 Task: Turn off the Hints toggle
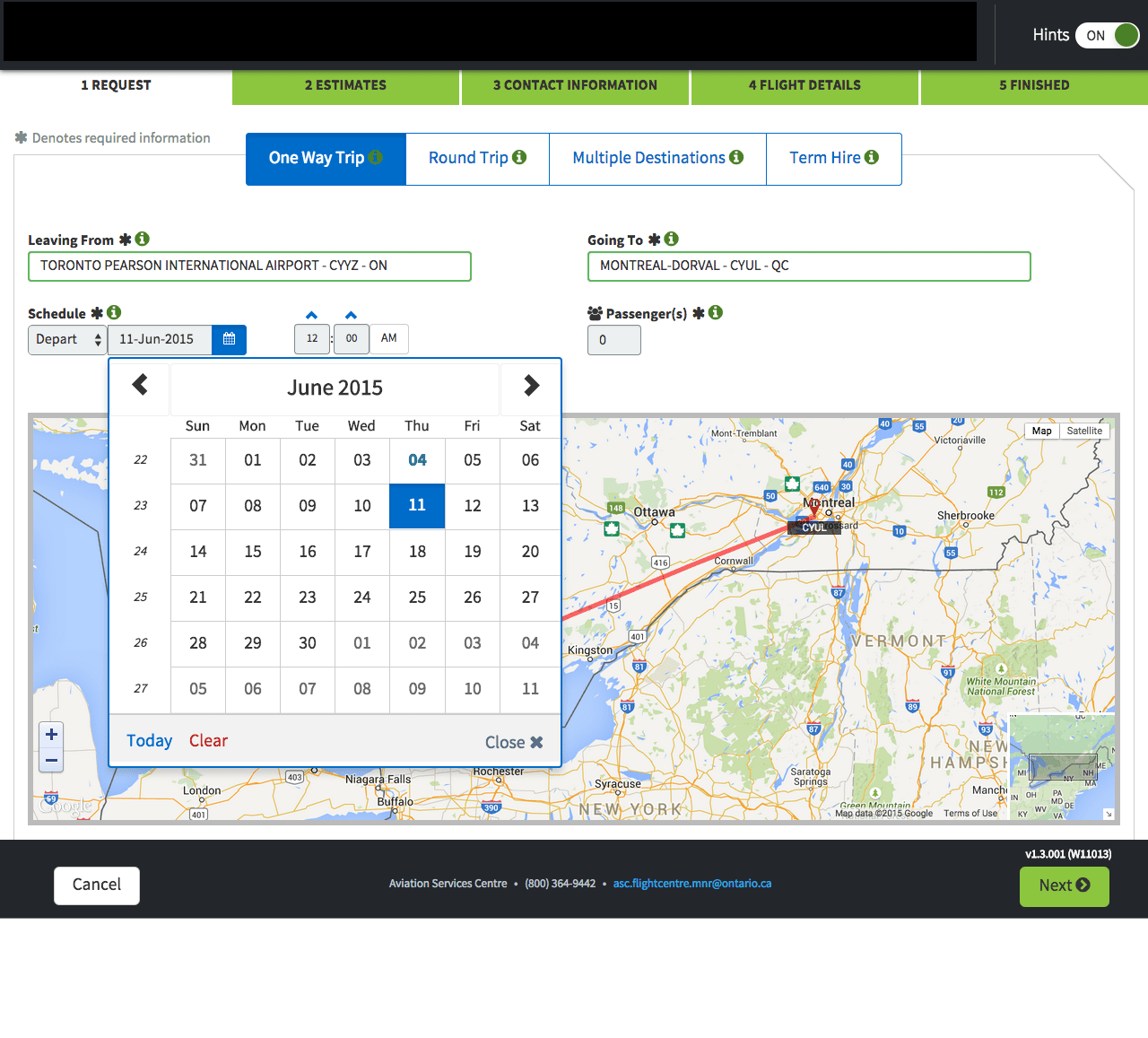pyautogui.click(x=1107, y=36)
